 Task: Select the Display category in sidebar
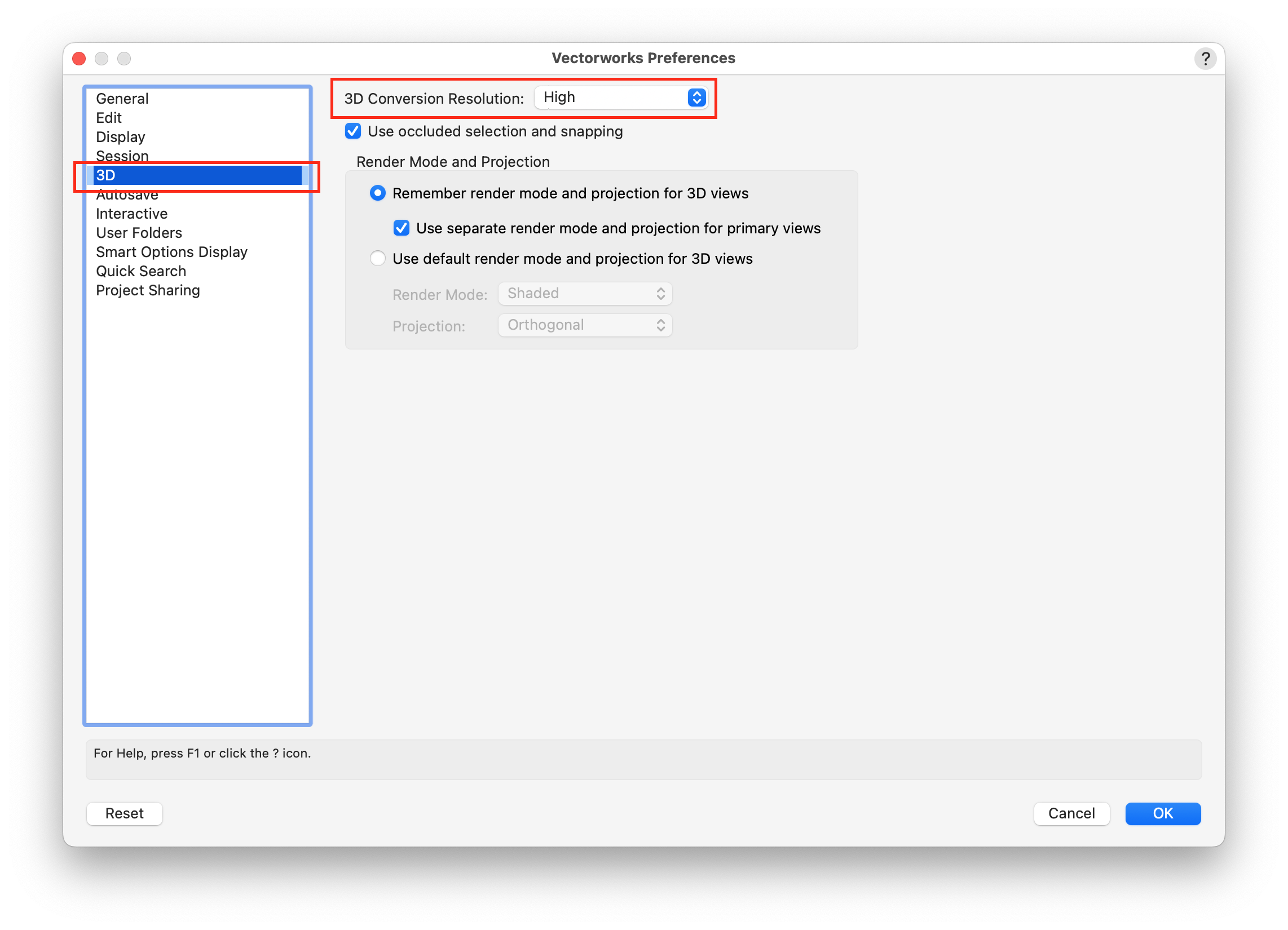[120, 138]
